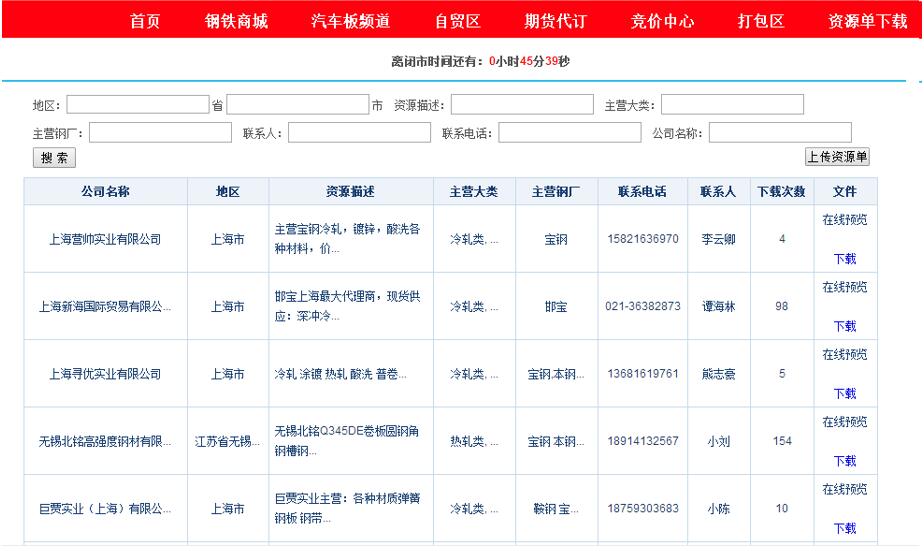Click the 地区 province input field
This screenshot has width=924, height=551.
point(138,105)
